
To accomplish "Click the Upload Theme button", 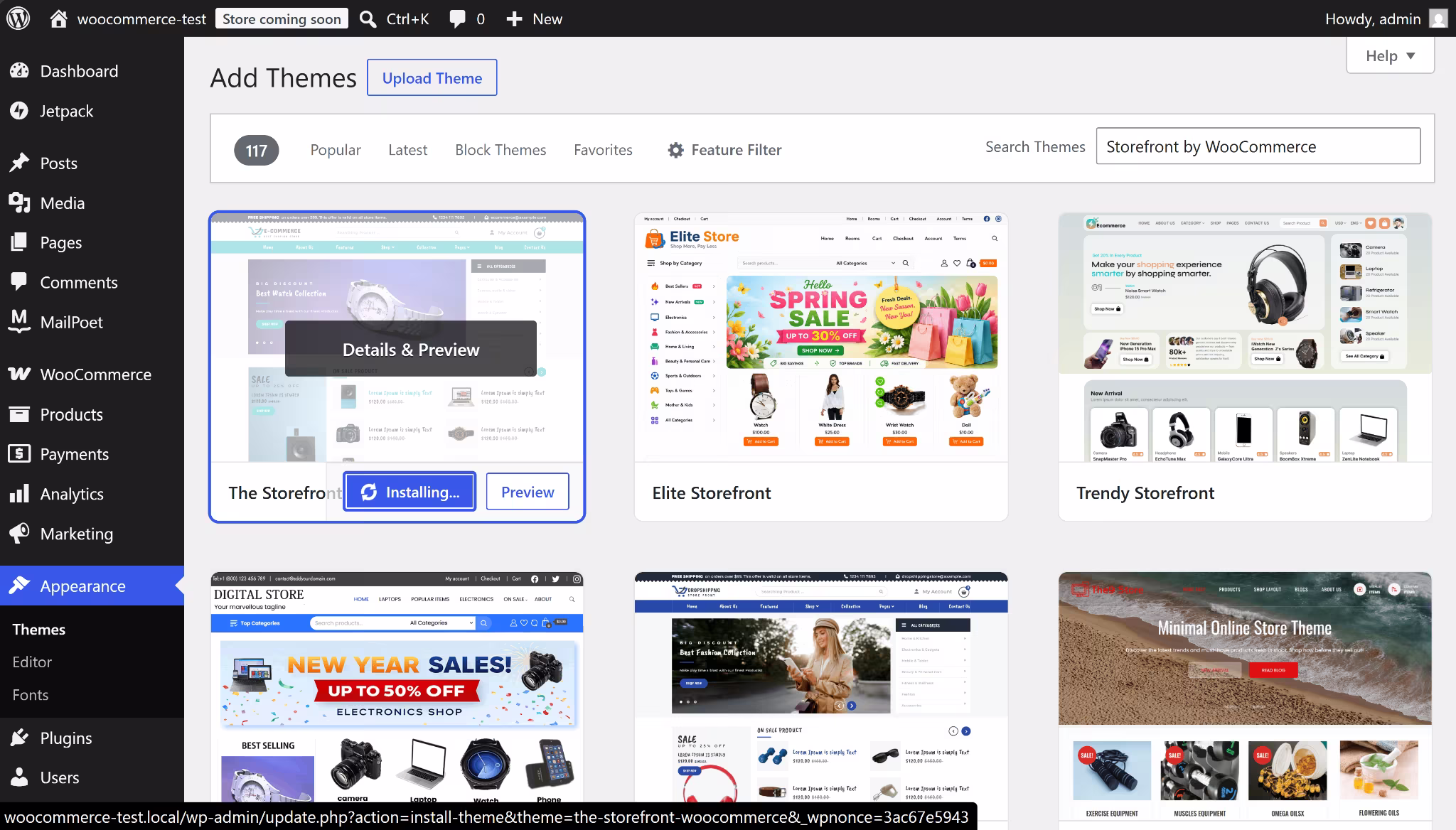I will tap(432, 77).
